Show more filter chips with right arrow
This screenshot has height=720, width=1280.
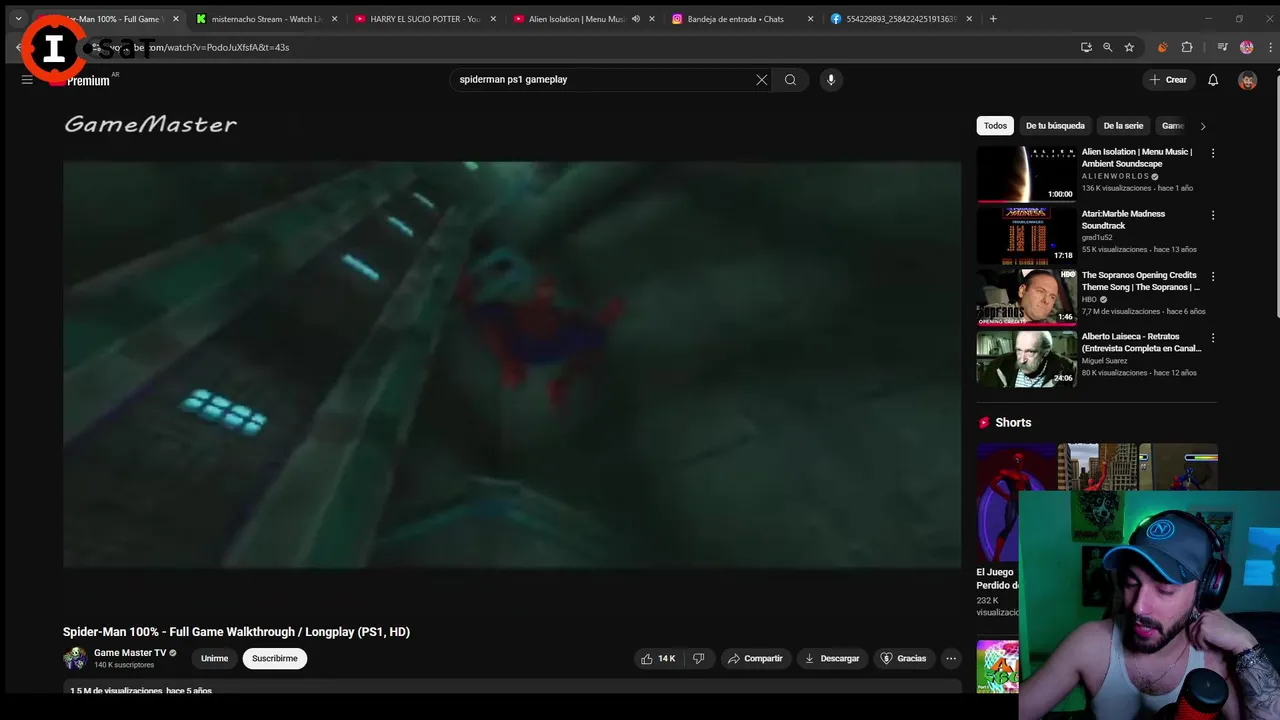point(1203,126)
